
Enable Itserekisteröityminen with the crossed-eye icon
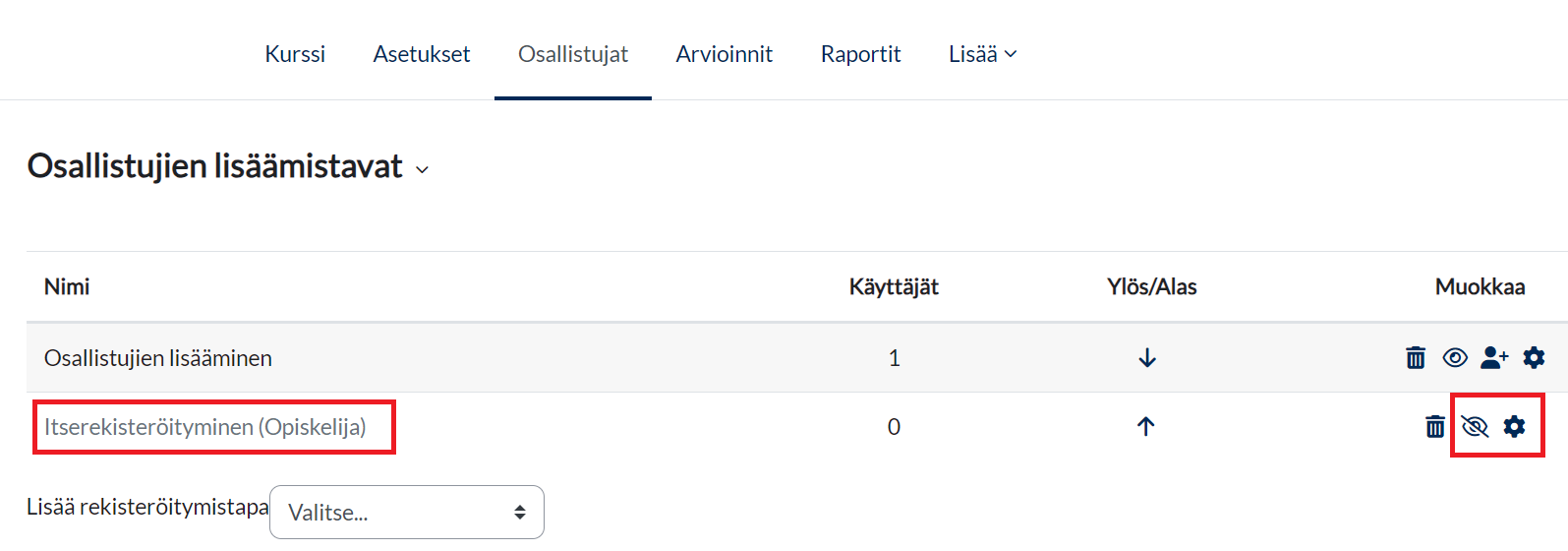[1475, 427]
